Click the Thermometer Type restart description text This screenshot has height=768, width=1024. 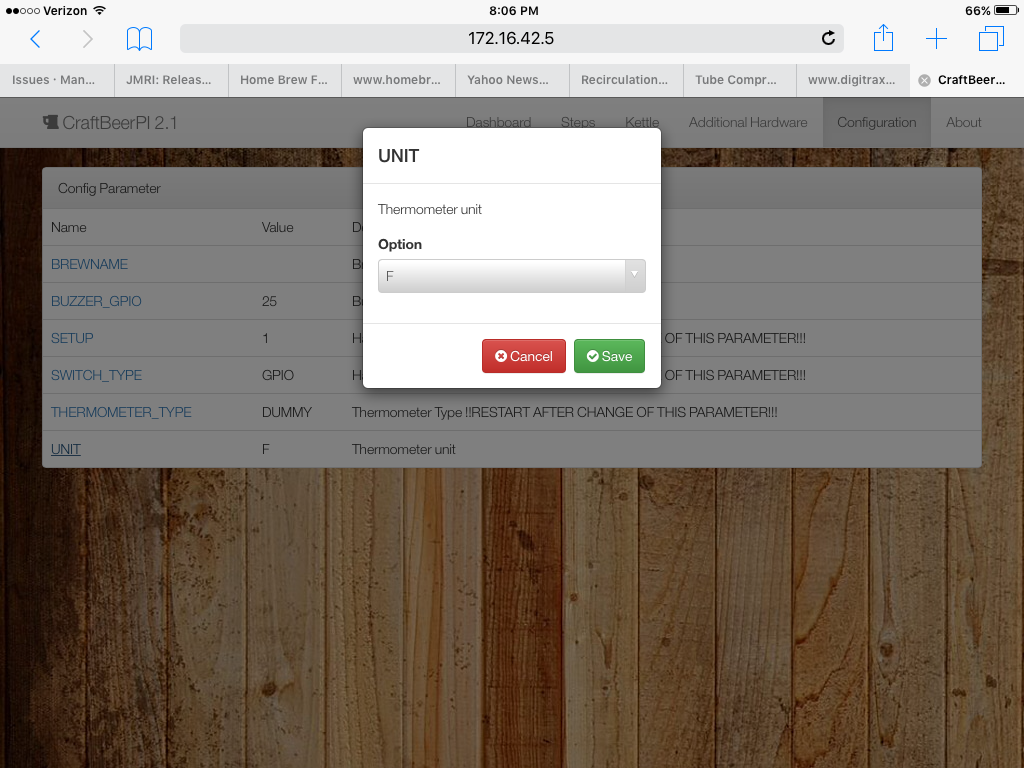[565, 412]
